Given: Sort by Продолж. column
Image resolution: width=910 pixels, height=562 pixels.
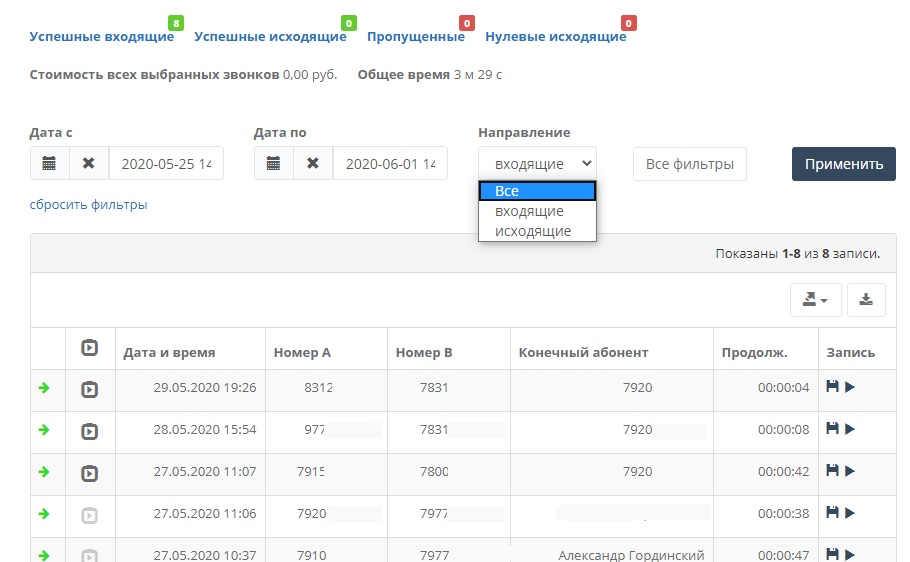Looking at the screenshot, I should click(x=754, y=352).
